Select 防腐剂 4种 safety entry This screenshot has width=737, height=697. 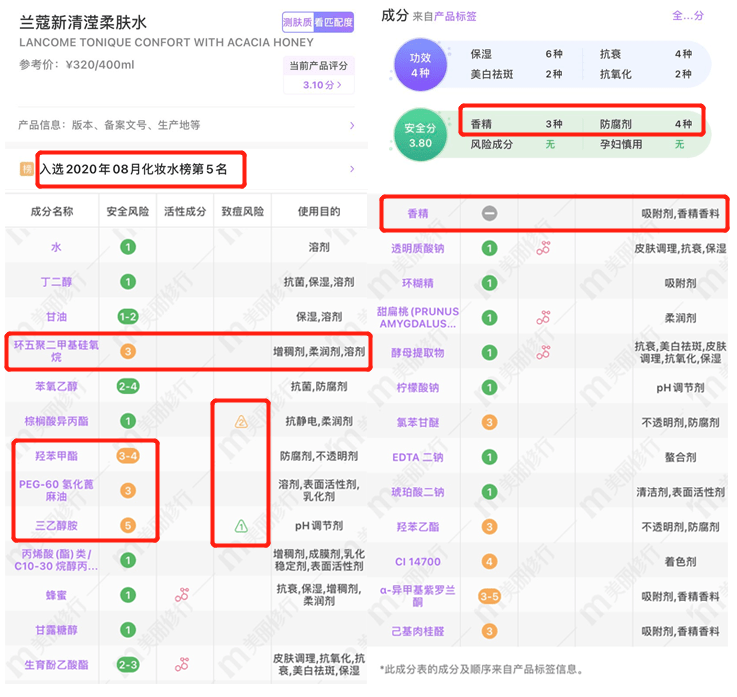coord(646,124)
